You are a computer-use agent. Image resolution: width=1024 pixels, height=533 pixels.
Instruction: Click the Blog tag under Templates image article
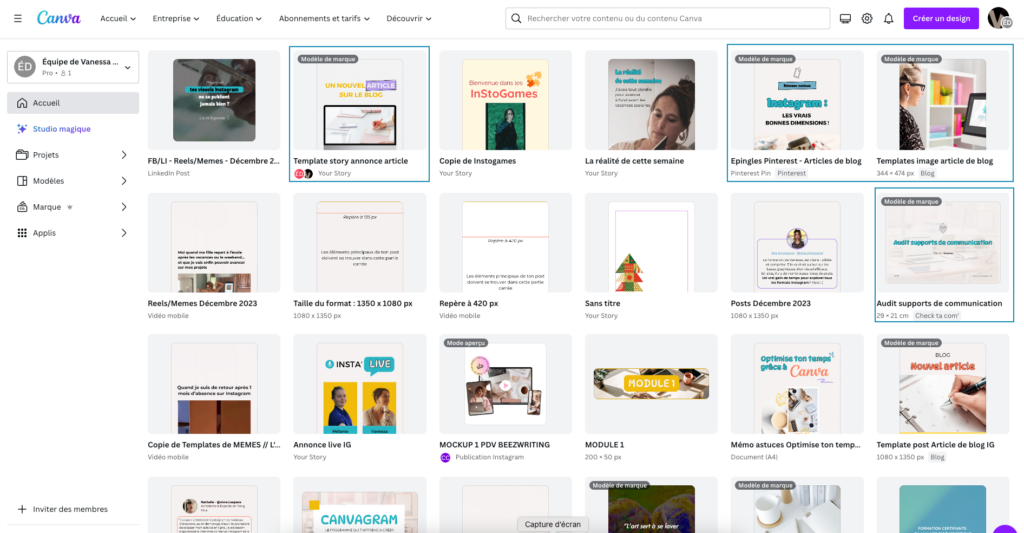click(x=927, y=173)
